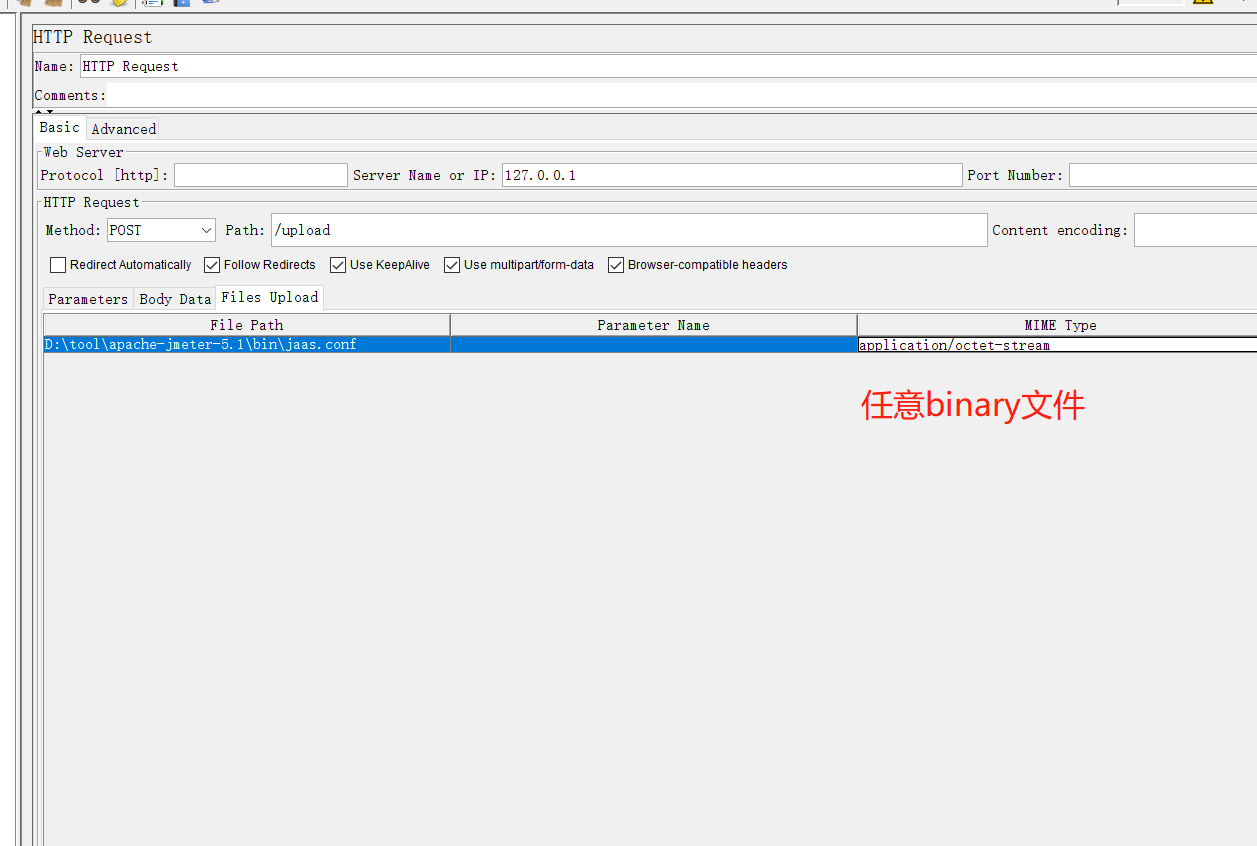Select the jaas.conf file path cell
This screenshot has width=1257, height=846.
(247, 344)
